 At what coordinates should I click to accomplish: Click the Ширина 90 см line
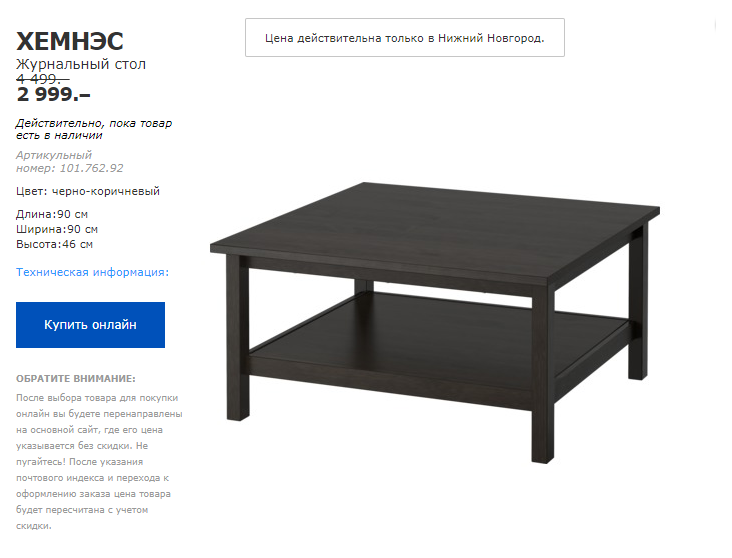click(x=57, y=229)
